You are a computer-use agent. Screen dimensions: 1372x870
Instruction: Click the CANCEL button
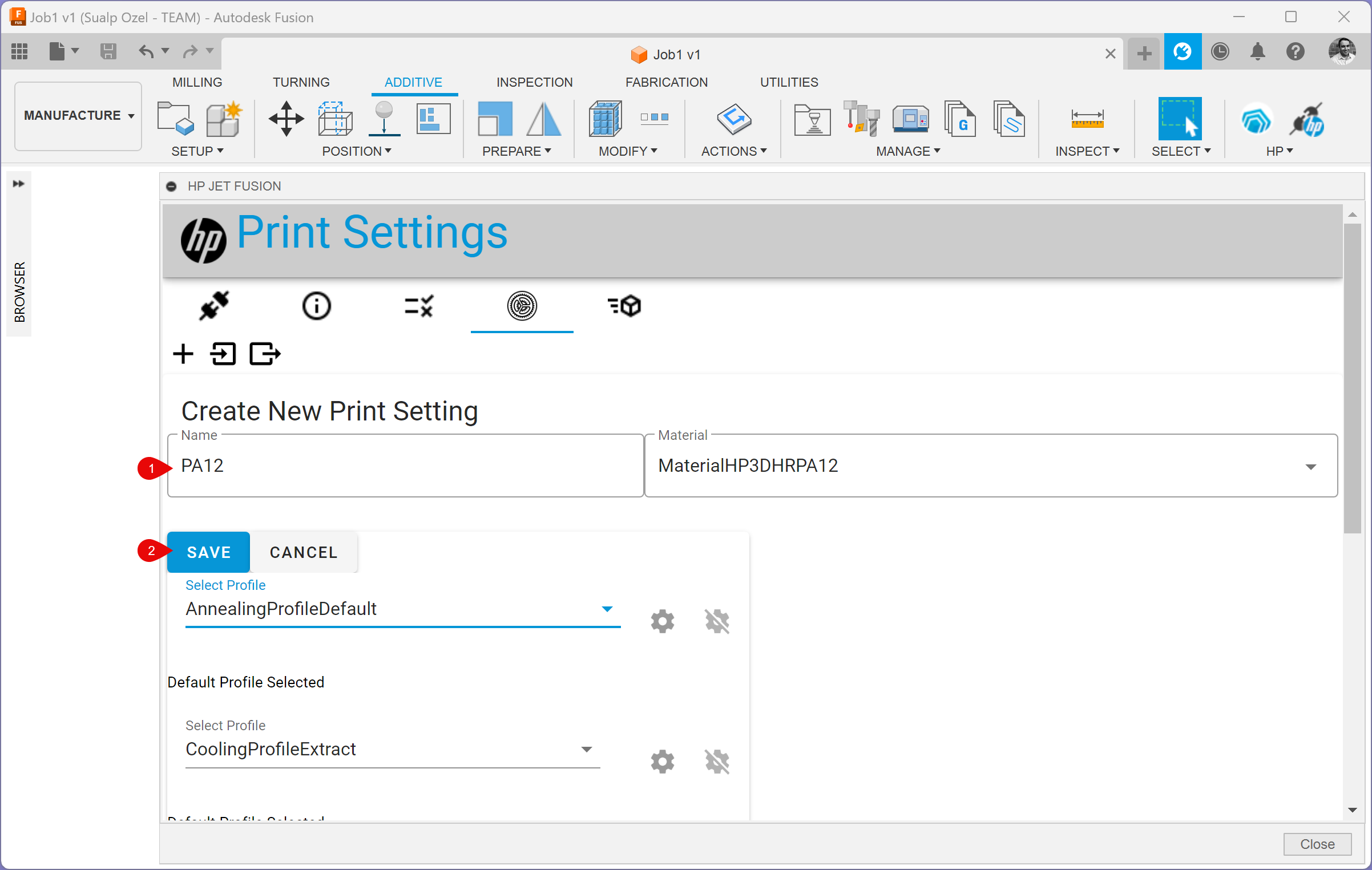[x=304, y=552]
